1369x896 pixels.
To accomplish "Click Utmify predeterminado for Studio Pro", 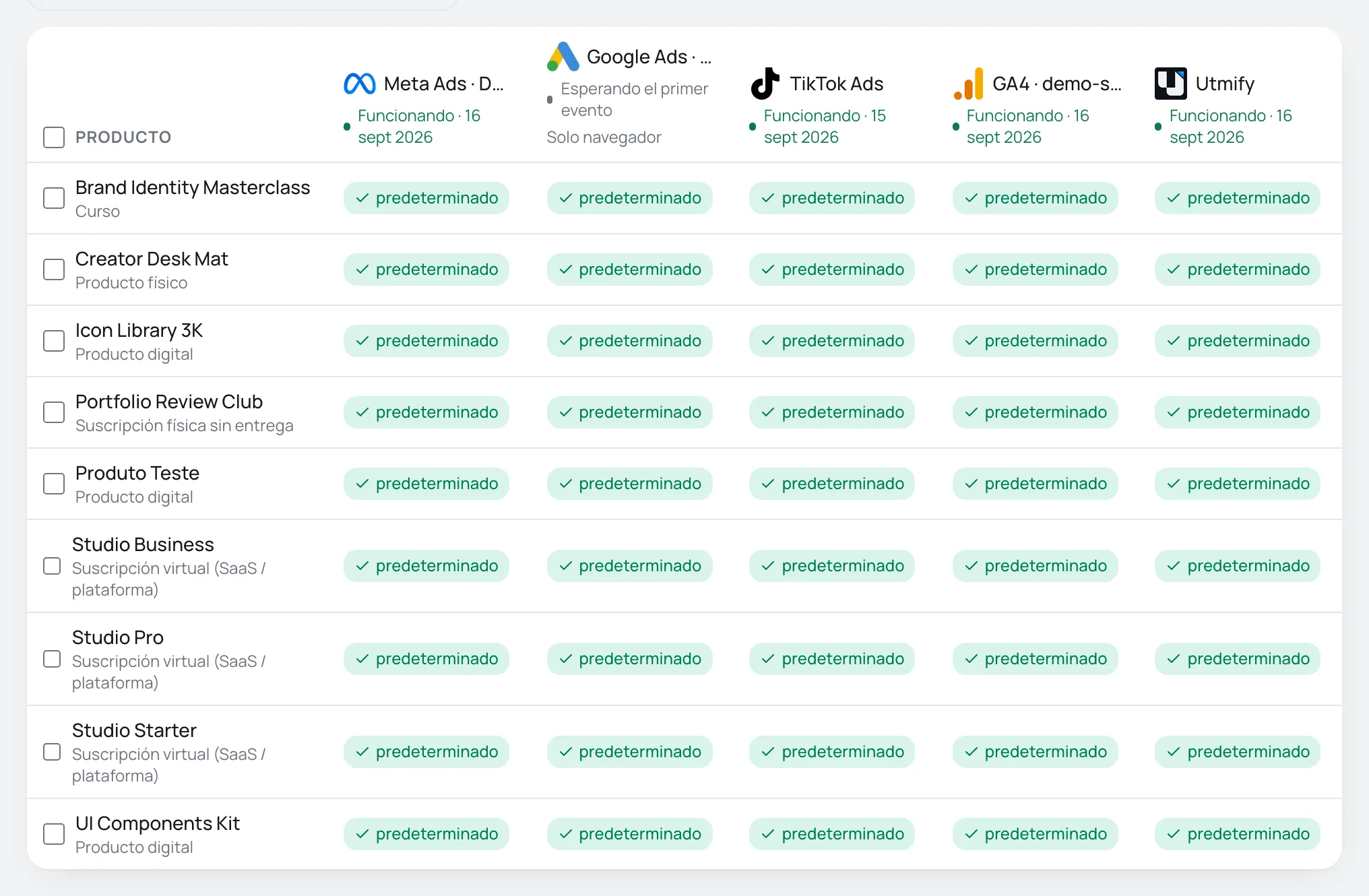I will (1238, 659).
